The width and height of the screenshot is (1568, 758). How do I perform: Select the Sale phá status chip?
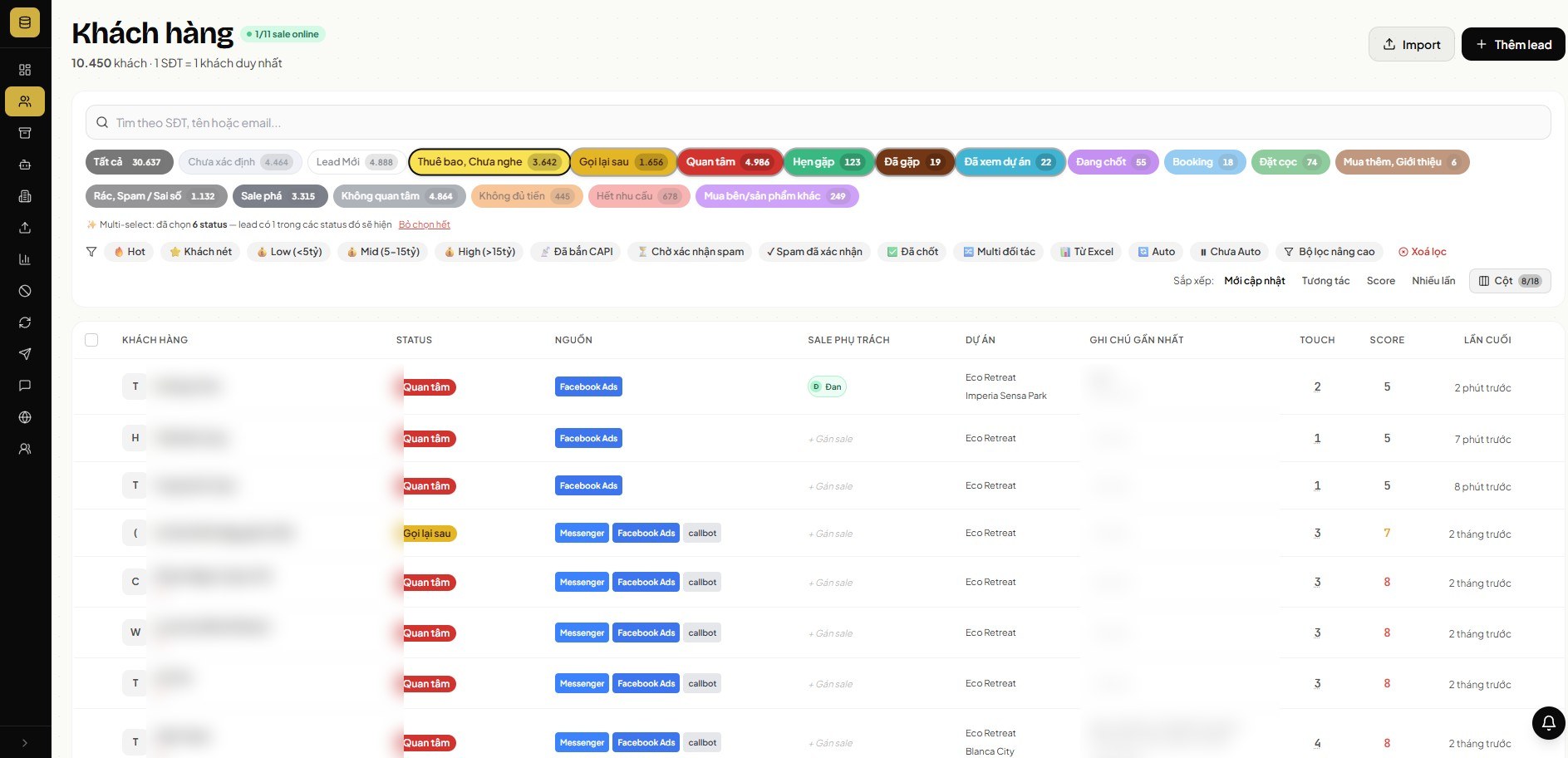(x=279, y=196)
